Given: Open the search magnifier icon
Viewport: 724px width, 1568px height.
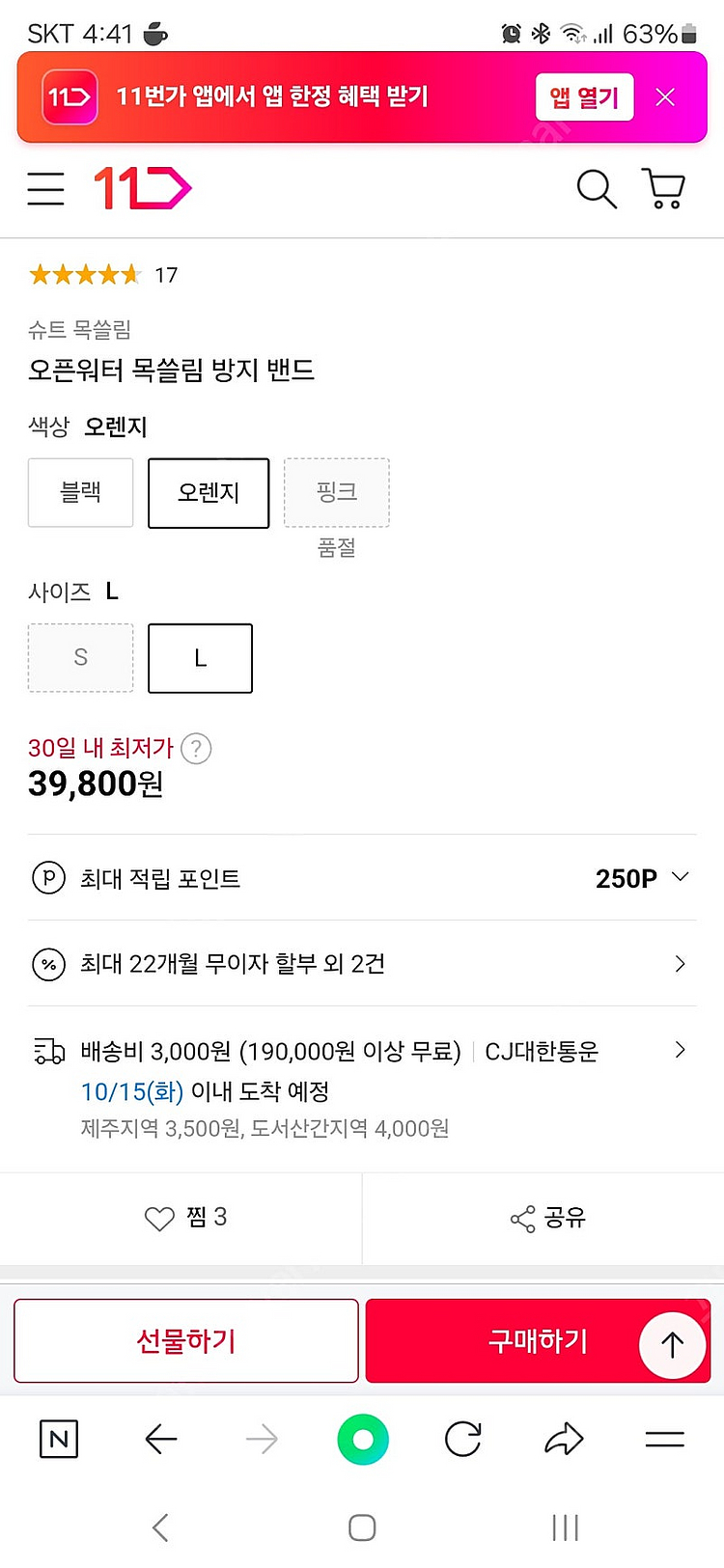Looking at the screenshot, I should pyautogui.click(x=596, y=188).
